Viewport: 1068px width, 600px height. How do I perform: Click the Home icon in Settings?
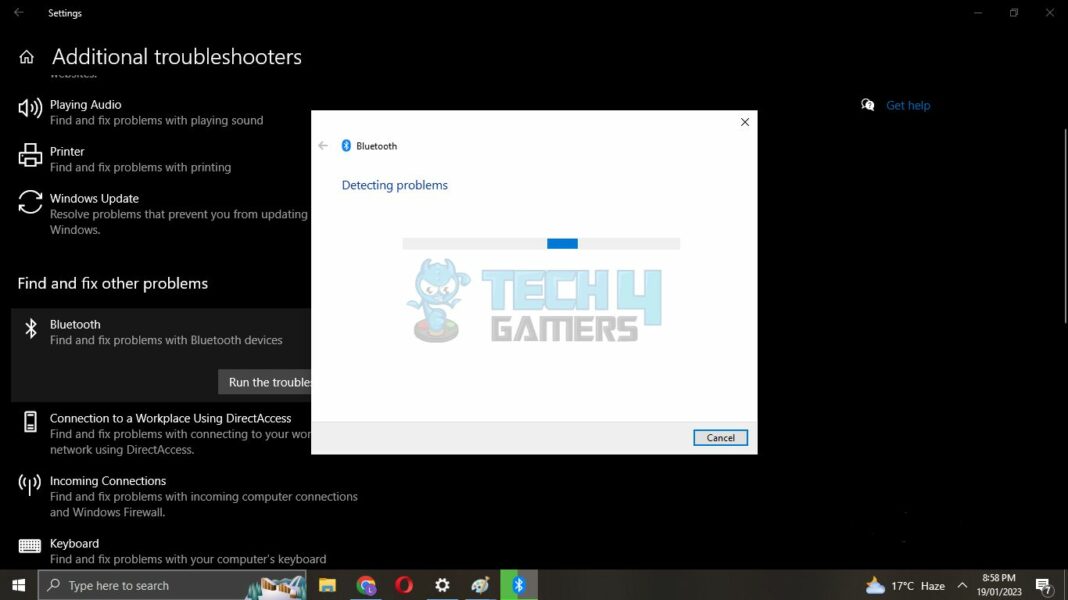pos(25,56)
